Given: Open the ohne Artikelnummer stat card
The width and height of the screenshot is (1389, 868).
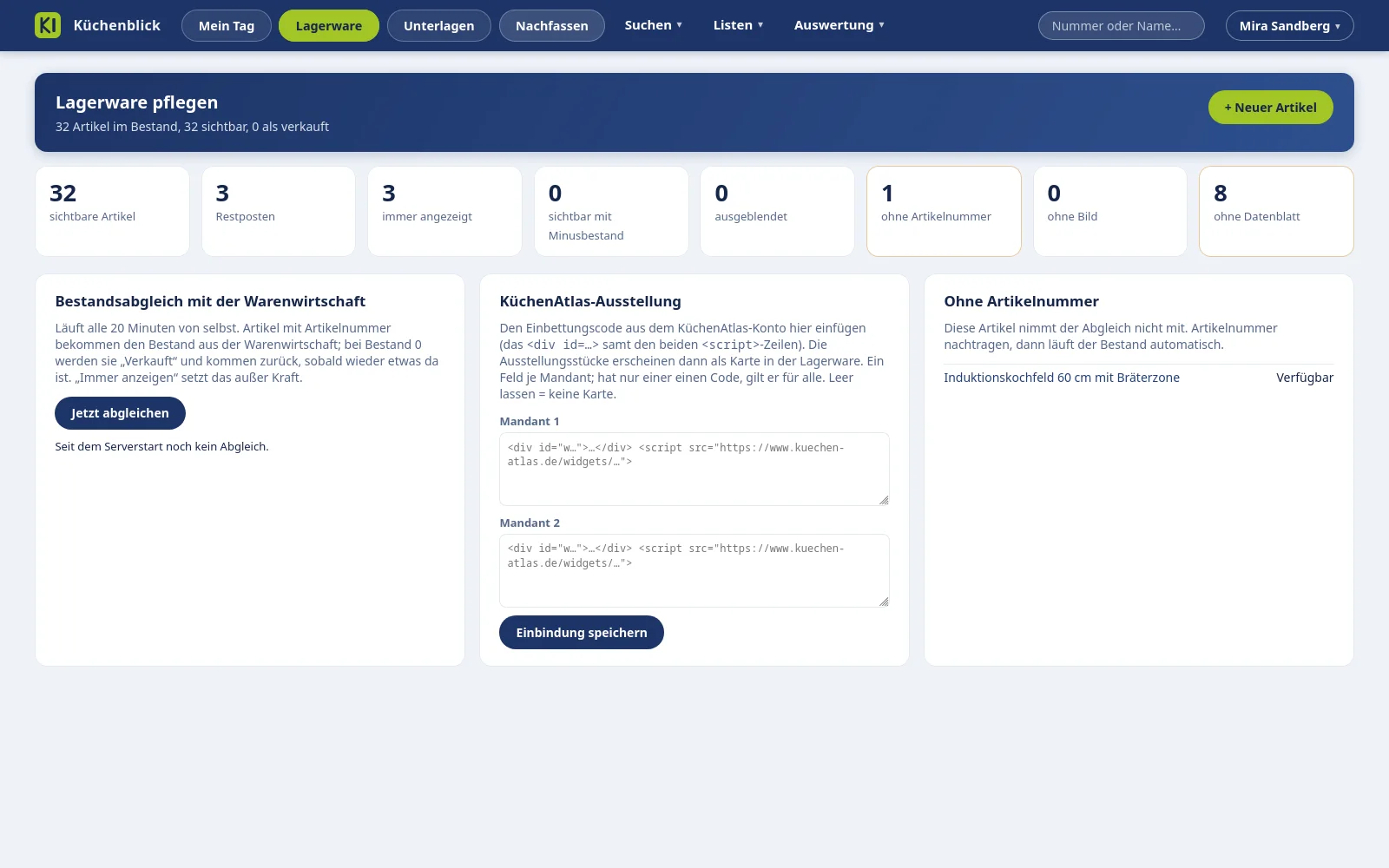Looking at the screenshot, I should click(944, 211).
